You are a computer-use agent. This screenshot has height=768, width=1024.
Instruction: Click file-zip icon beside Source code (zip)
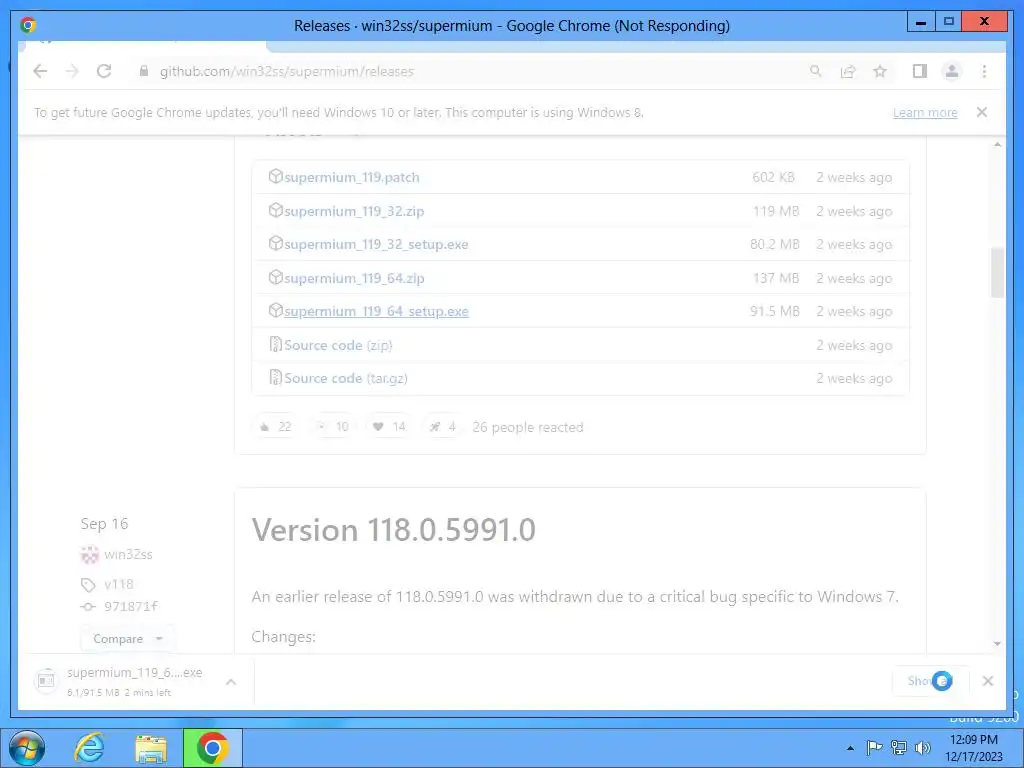276,344
